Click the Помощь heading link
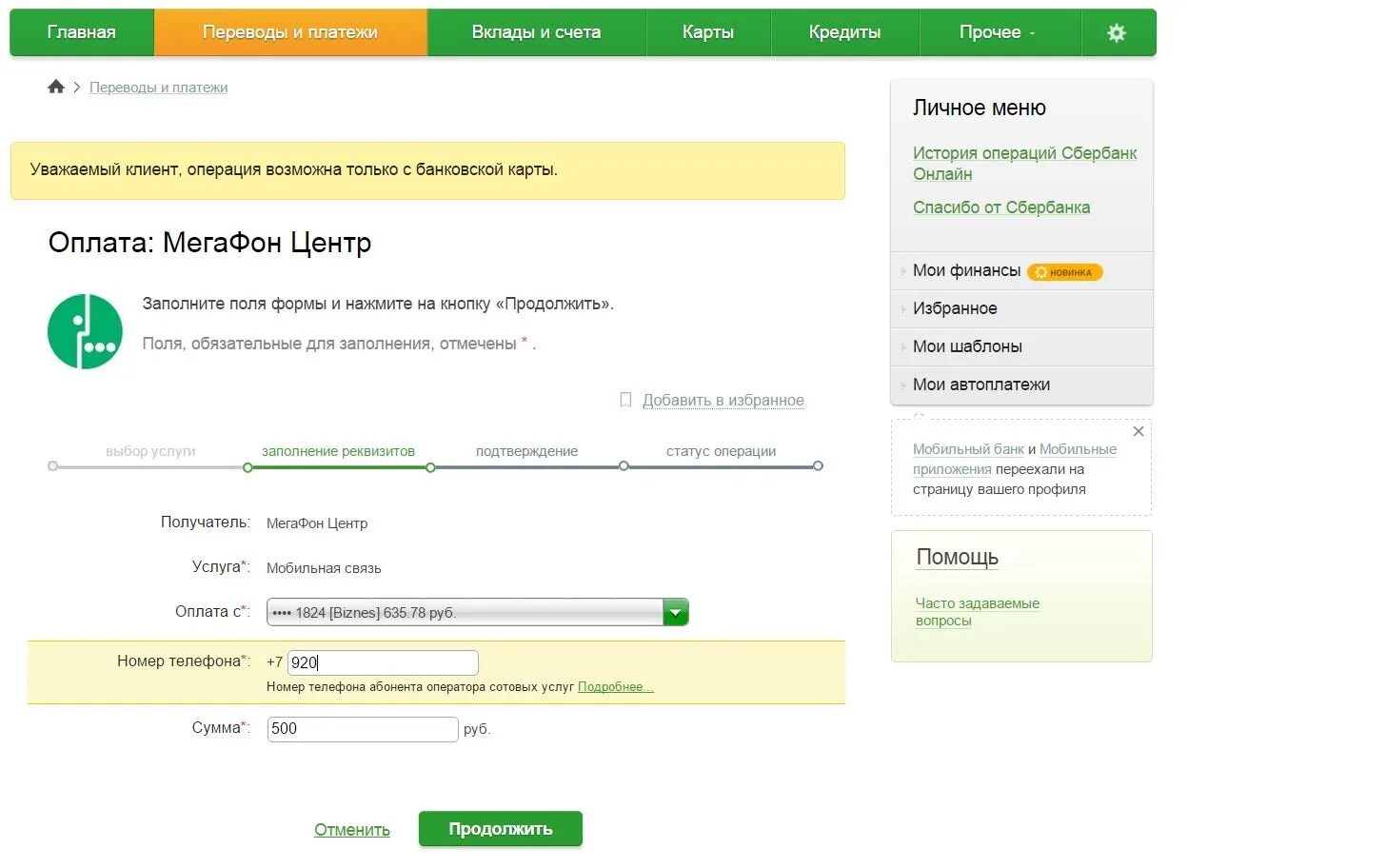Screen dimensions: 1386x868 [x=958, y=558]
